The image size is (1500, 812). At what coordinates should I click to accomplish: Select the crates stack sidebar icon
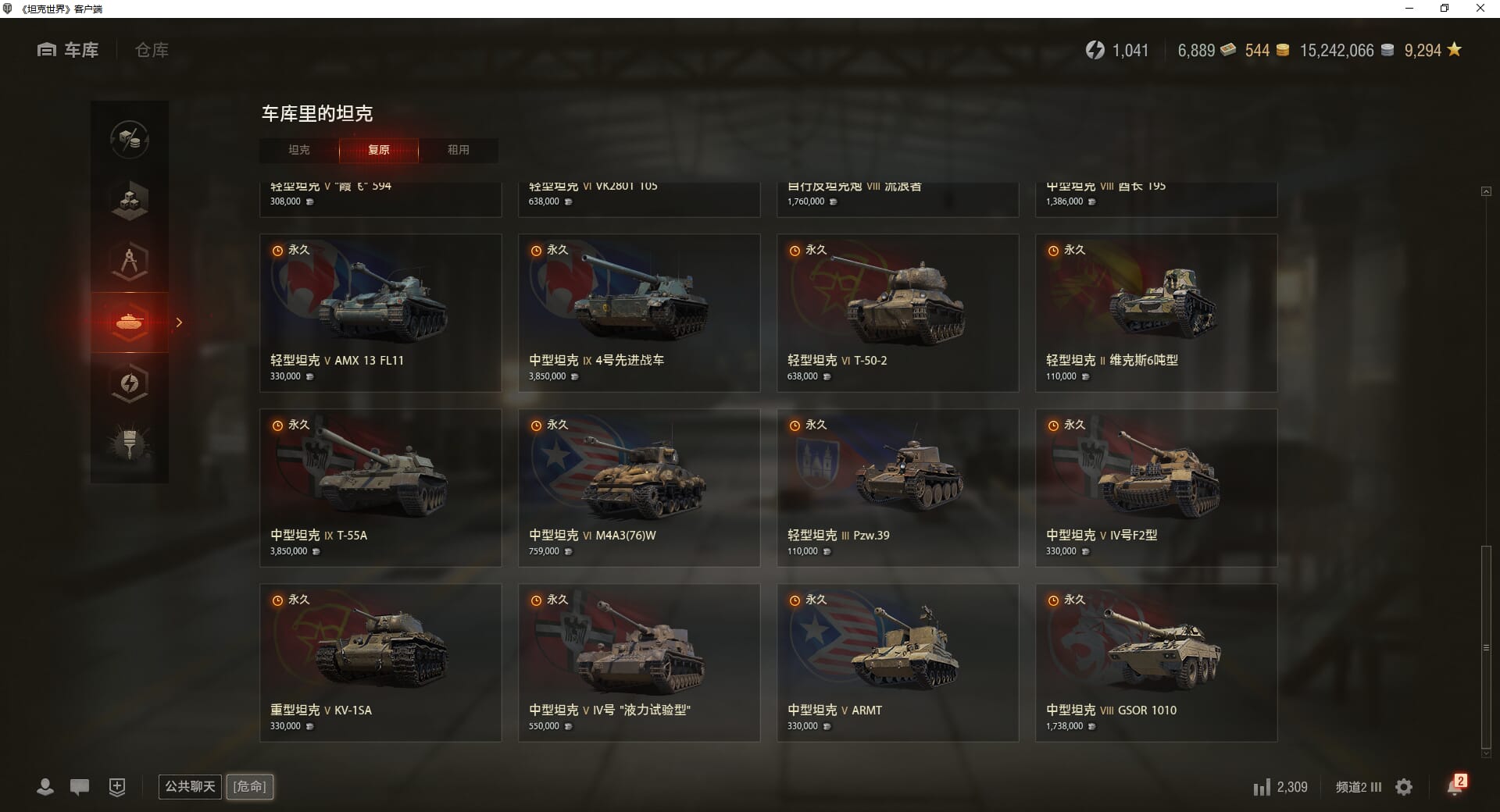coord(130,200)
